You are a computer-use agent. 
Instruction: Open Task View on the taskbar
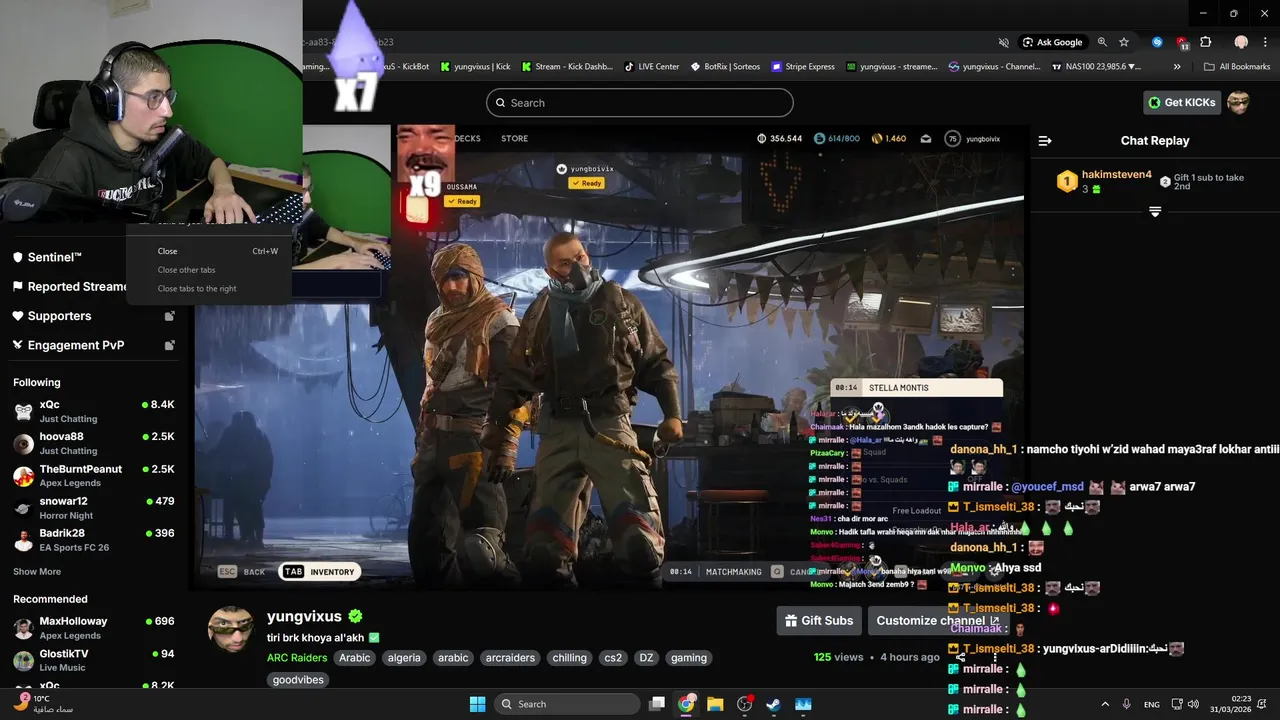(x=657, y=704)
